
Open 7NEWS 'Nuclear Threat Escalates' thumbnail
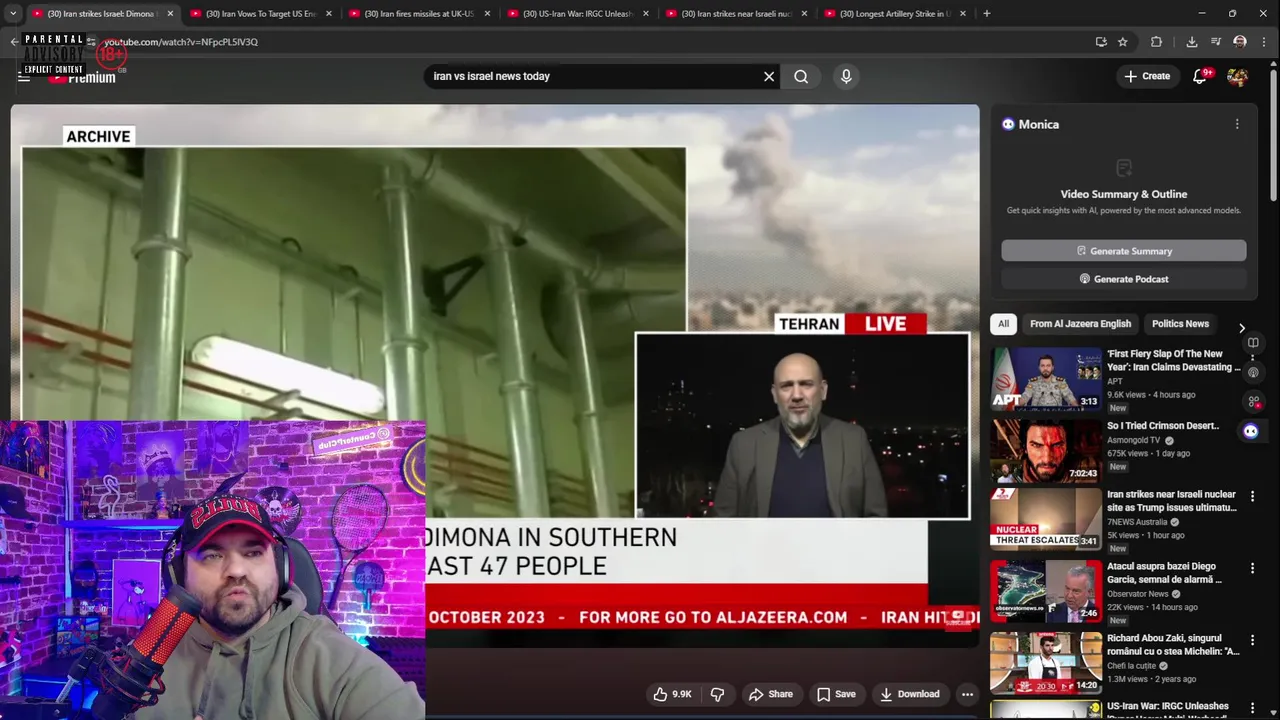coord(1046,519)
